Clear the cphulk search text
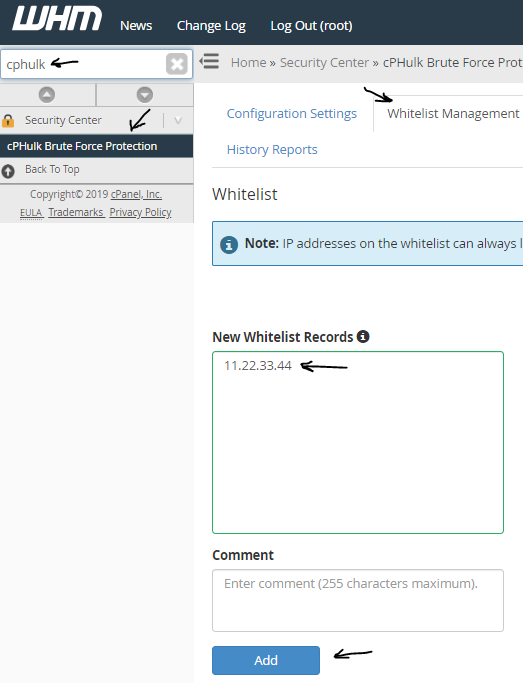The width and height of the screenshot is (523, 683). pyautogui.click(x=177, y=64)
